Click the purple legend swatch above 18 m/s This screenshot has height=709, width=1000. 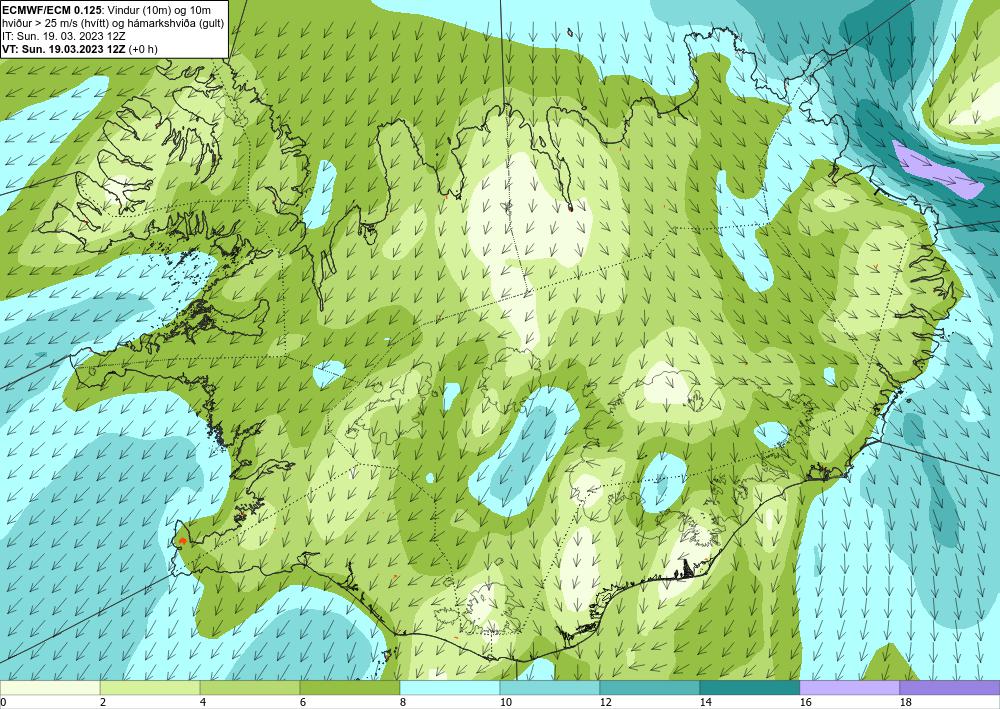click(950, 688)
